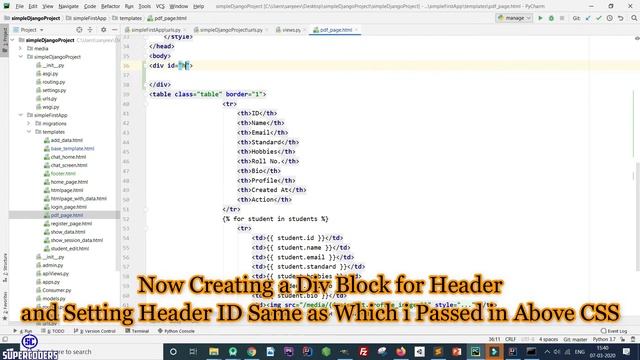640x360 pixels.
Task: Open the Terminal tool window
Action: coord(137,331)
